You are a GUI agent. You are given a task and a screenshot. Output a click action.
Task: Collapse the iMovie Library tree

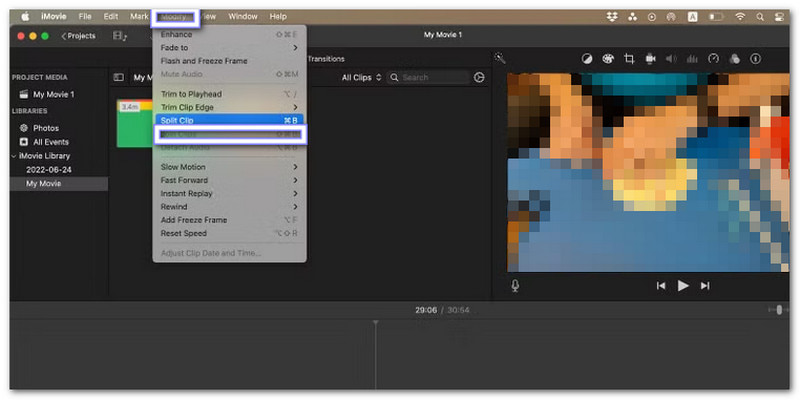(15, 156)
